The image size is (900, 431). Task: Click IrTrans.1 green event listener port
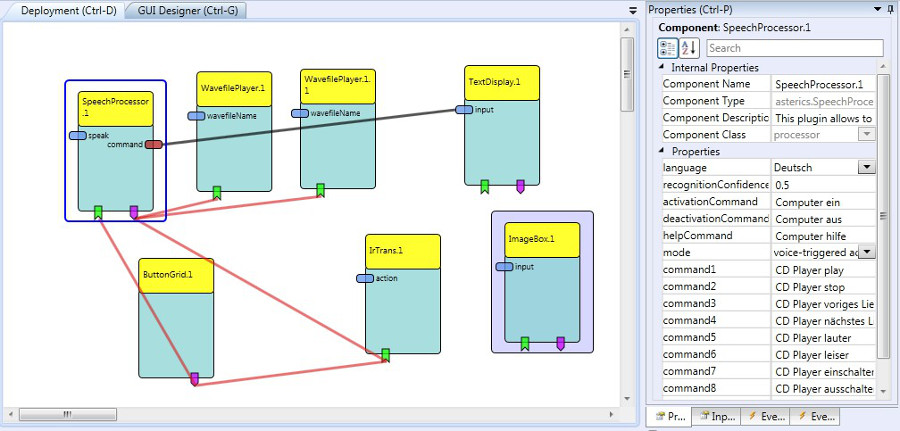(x=385, y=355)
